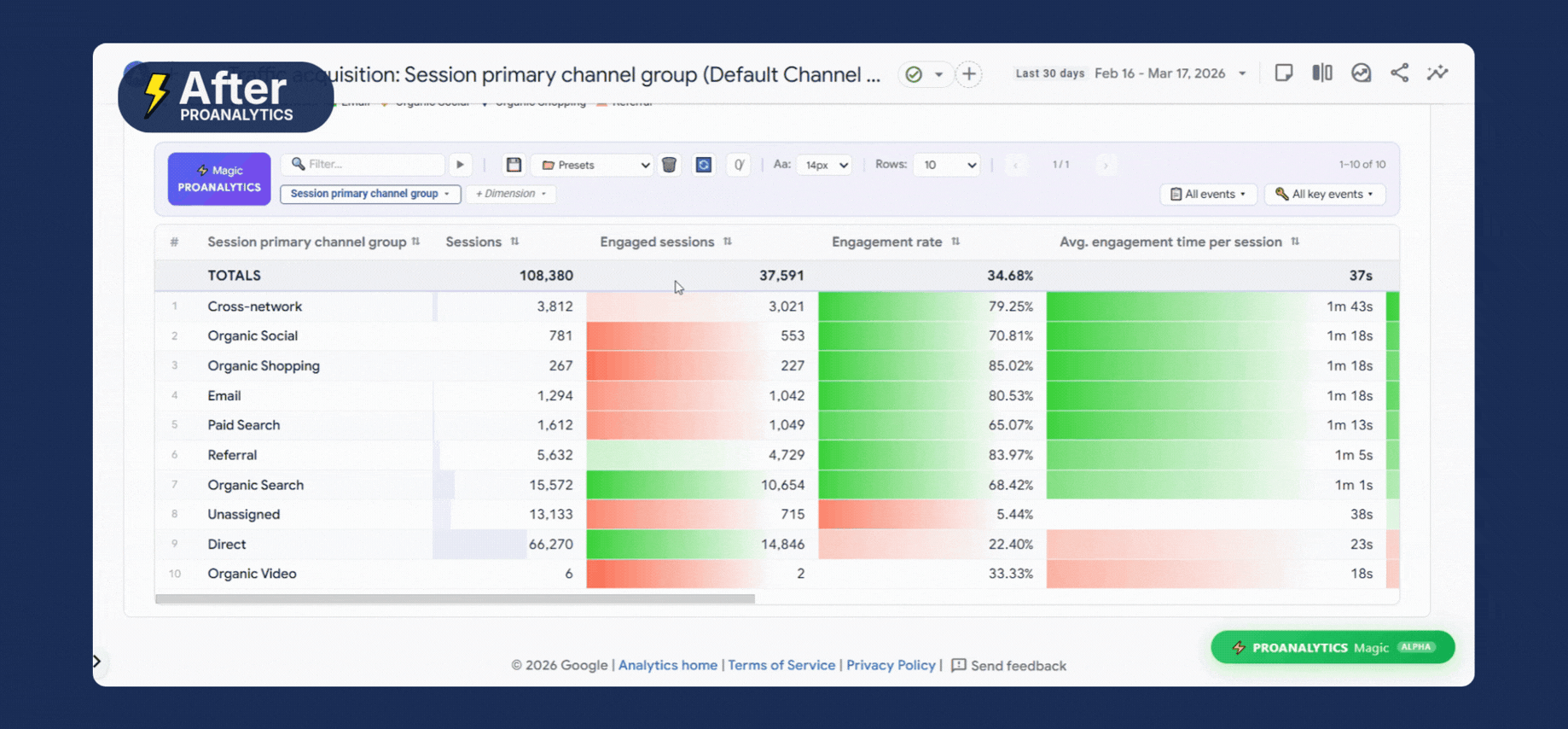
Task: Click the 1-10 of 10 row count text
Action: (1362, 165)
